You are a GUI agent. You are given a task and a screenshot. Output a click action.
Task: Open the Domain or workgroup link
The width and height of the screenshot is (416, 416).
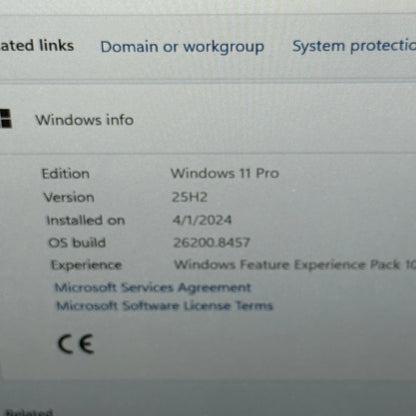click(x=182, y=47)
